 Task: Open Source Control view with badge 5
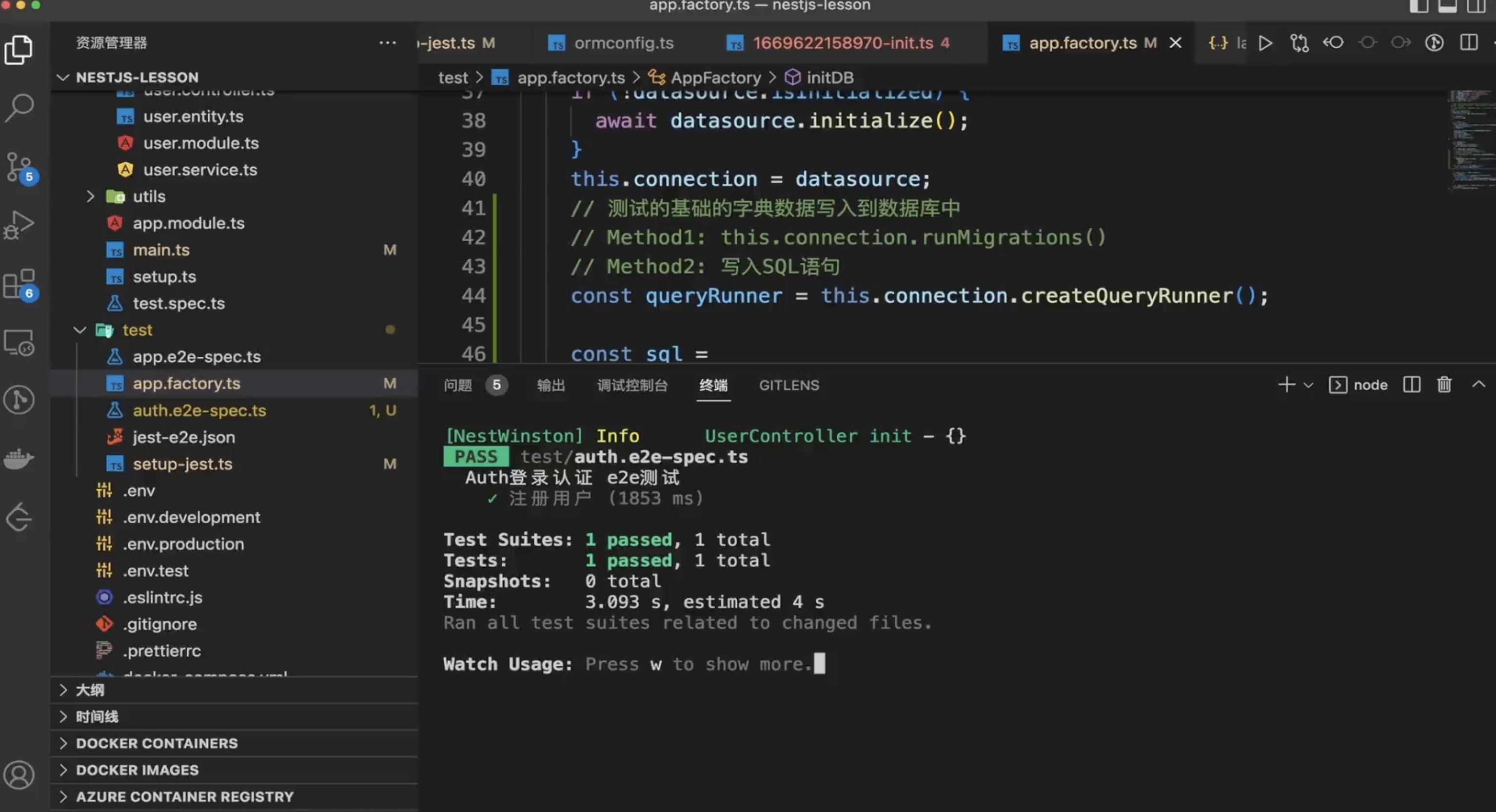point(19,167)
